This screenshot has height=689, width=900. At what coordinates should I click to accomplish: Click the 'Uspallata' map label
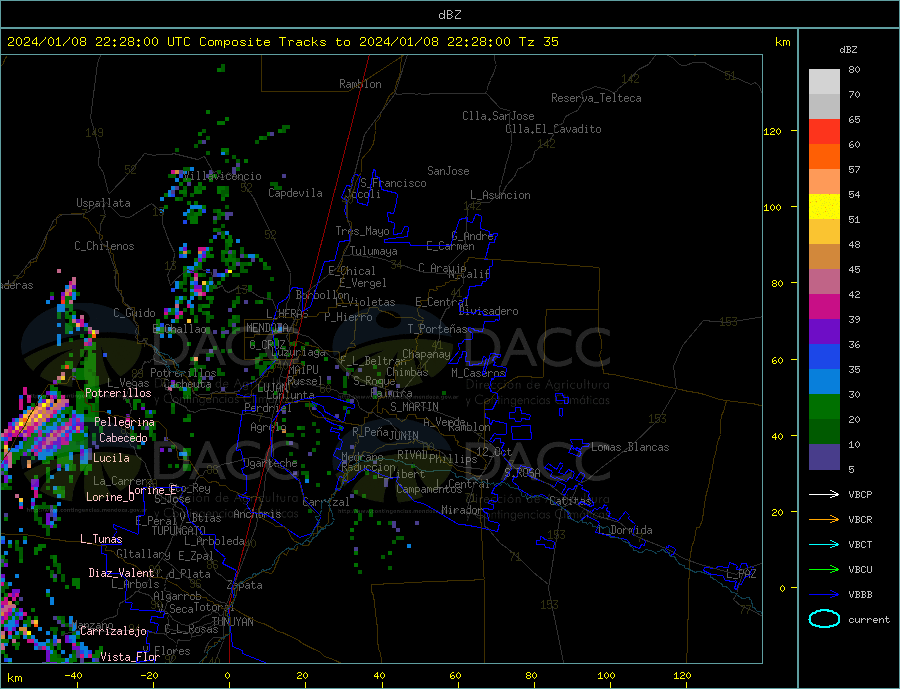103,203
